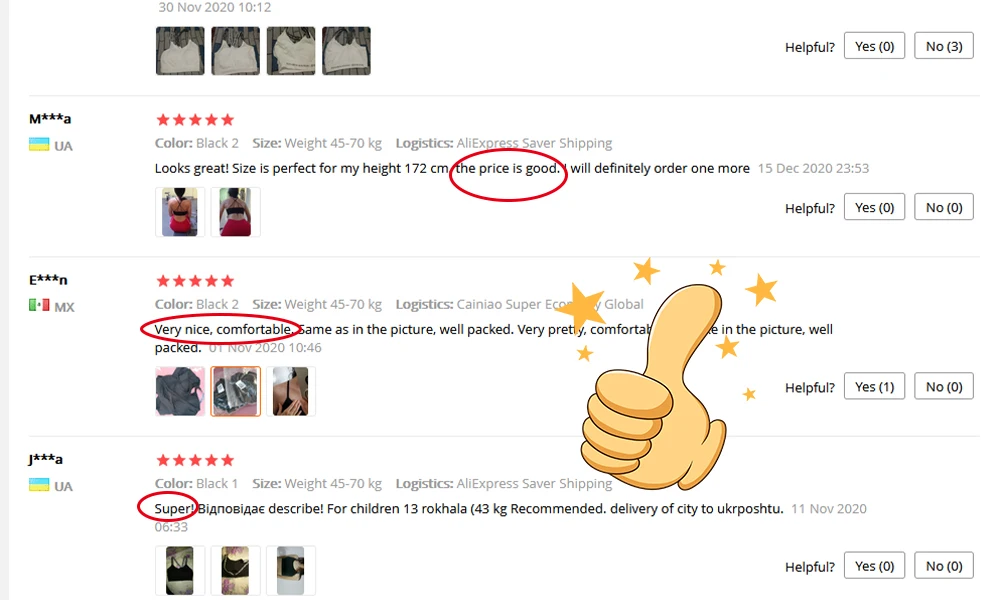The height and width of the screenshot is (600, 1000).
Task: Open the third photo in J***a's review
Action: [290, 570]
